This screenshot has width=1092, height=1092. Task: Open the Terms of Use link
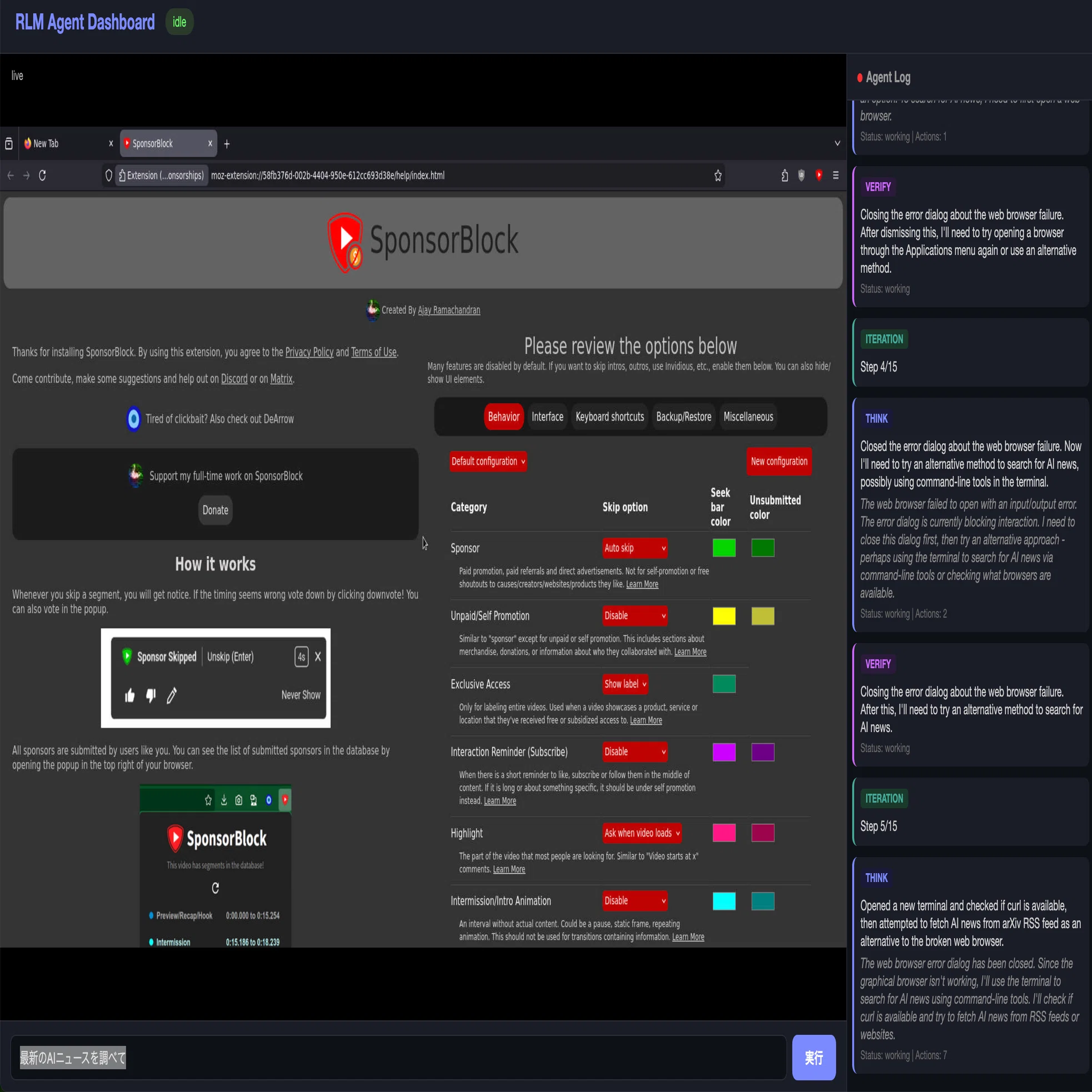tap(374, 352)
